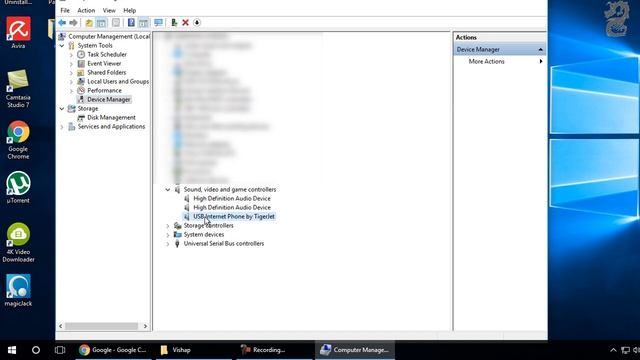Open magicJack desktop shortcut
Screen dimensions: 640x360
point(18,290)
